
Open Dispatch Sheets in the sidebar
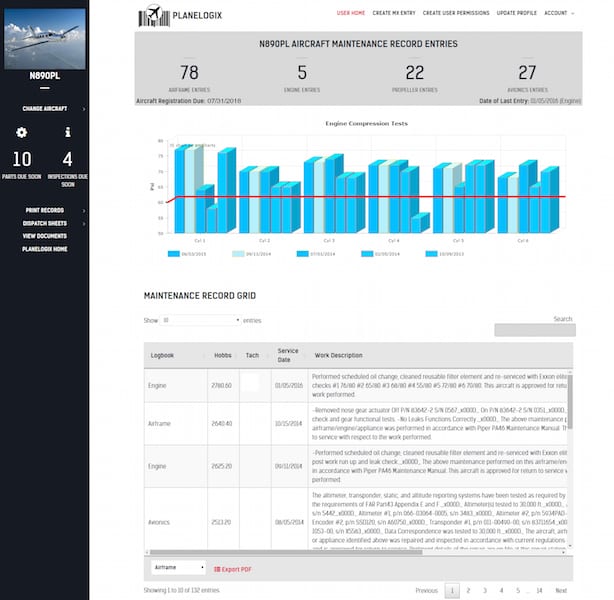(45, 223)
